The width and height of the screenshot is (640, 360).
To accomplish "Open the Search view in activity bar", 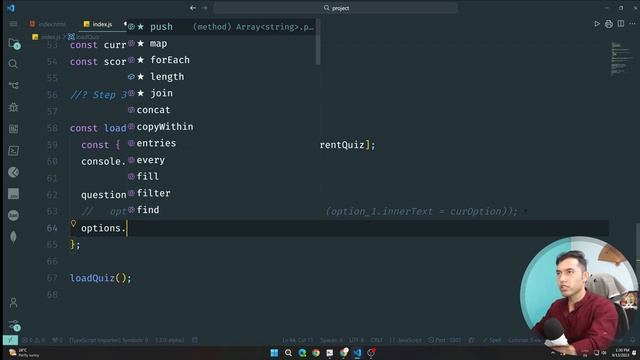I will click(13, 64).
